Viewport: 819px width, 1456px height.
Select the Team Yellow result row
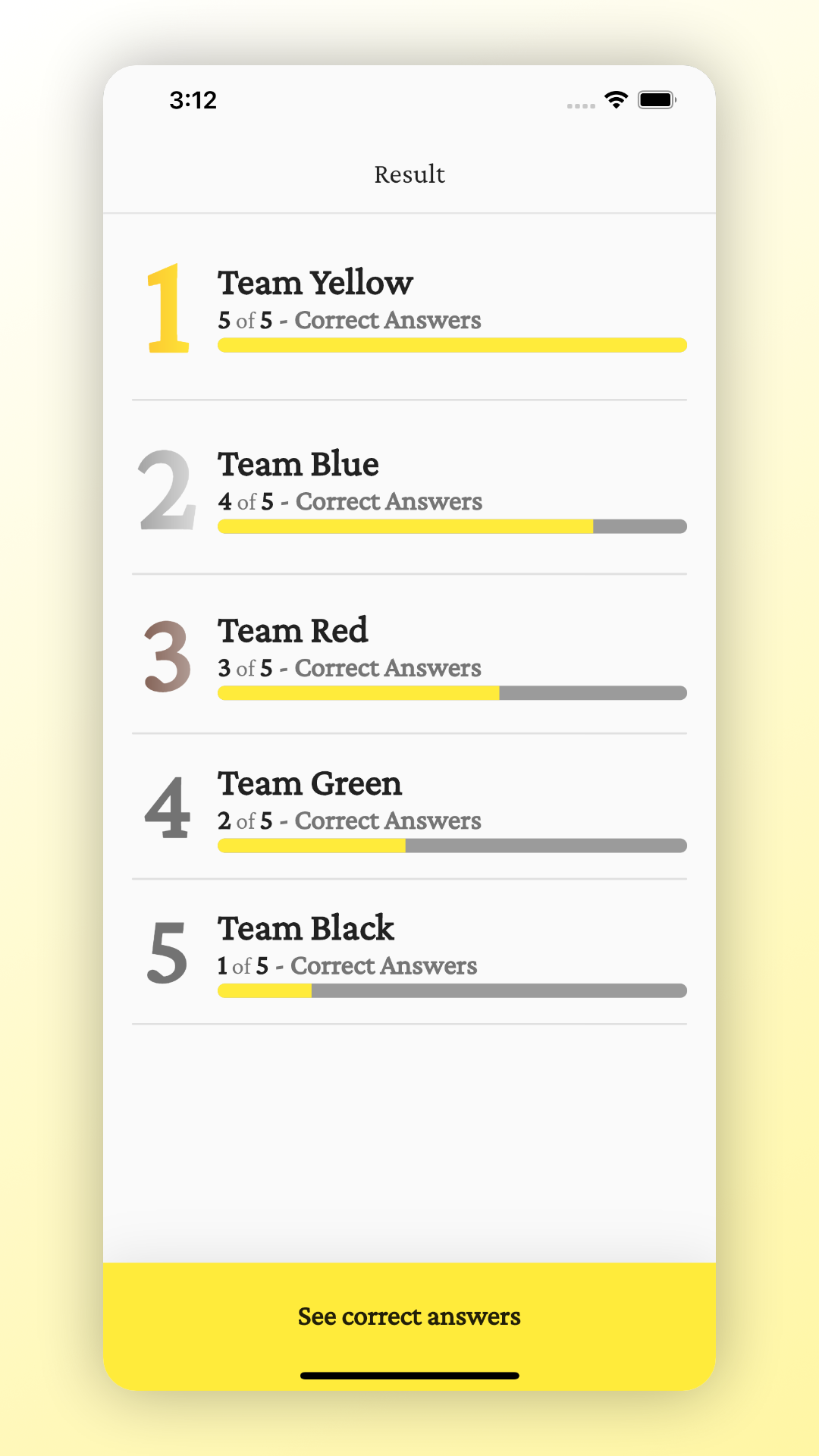(x=409, y=309)
